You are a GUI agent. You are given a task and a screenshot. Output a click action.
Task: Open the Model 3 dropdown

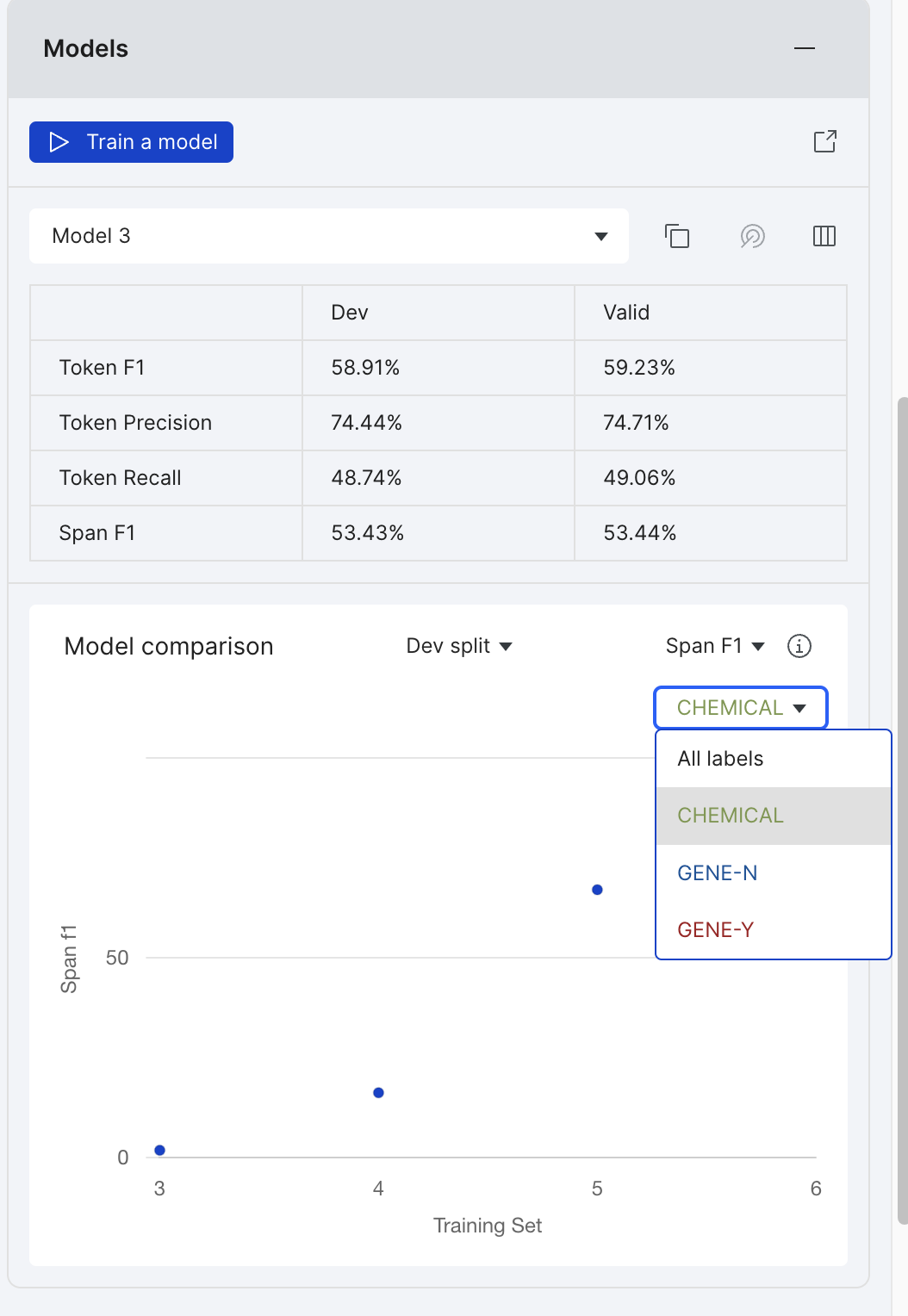[329, 236]
